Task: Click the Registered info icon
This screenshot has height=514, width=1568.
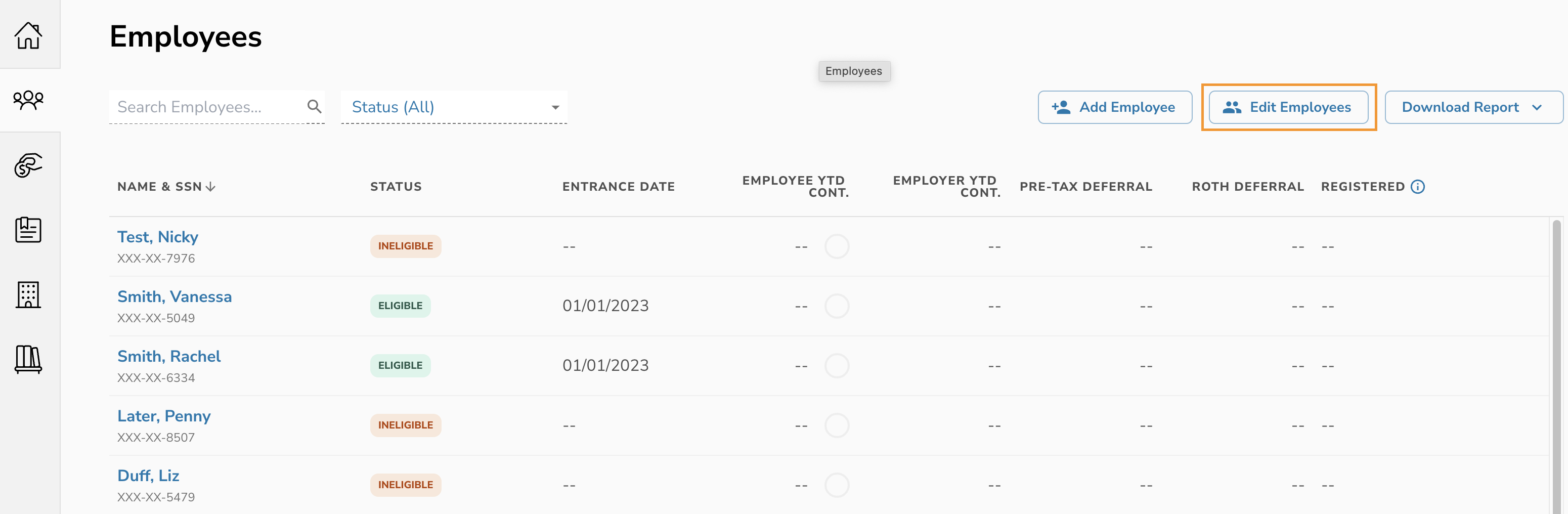Action: pyautogui.click(x=1418, y=187)
